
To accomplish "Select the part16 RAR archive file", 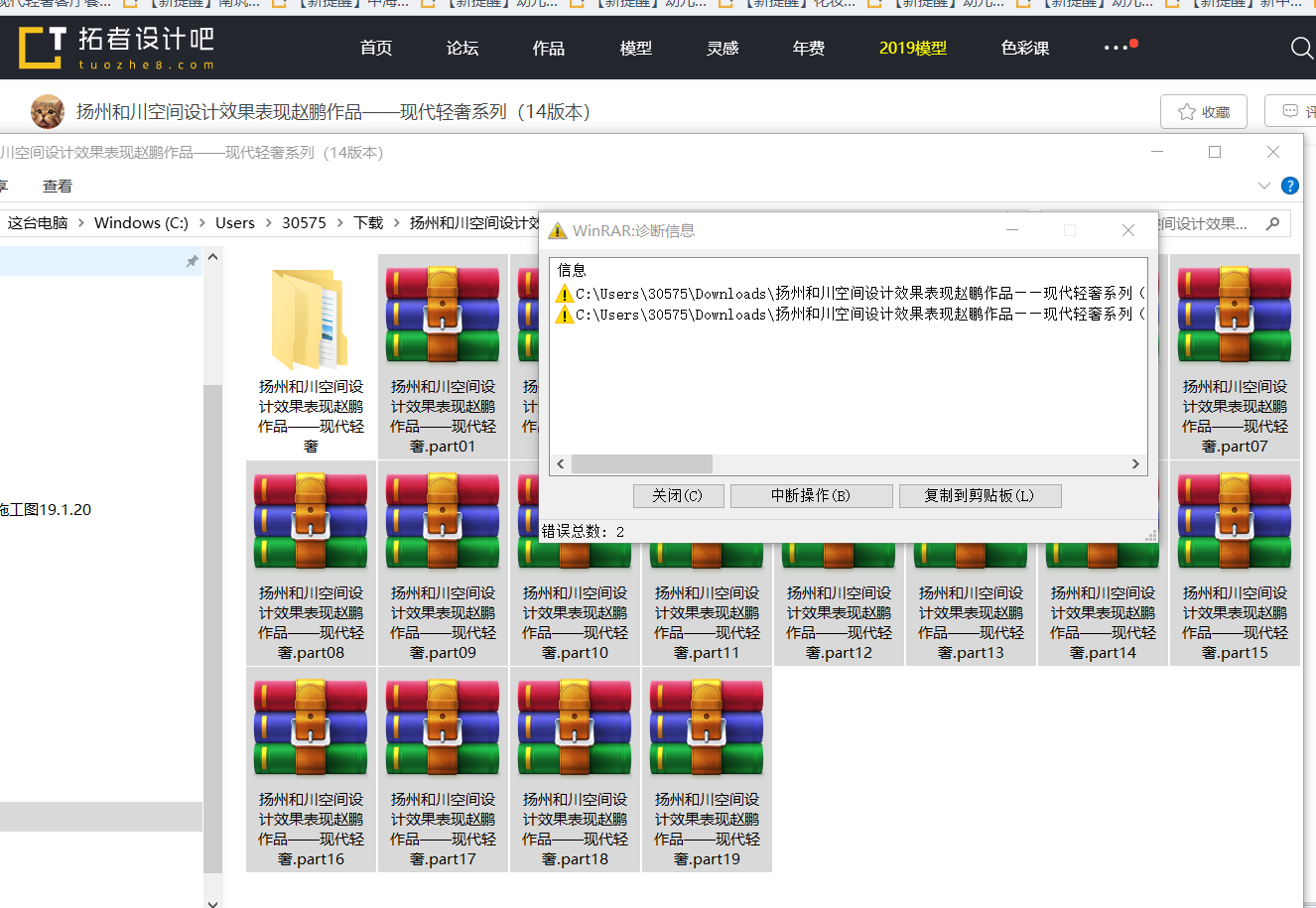I will coord(311,770).
